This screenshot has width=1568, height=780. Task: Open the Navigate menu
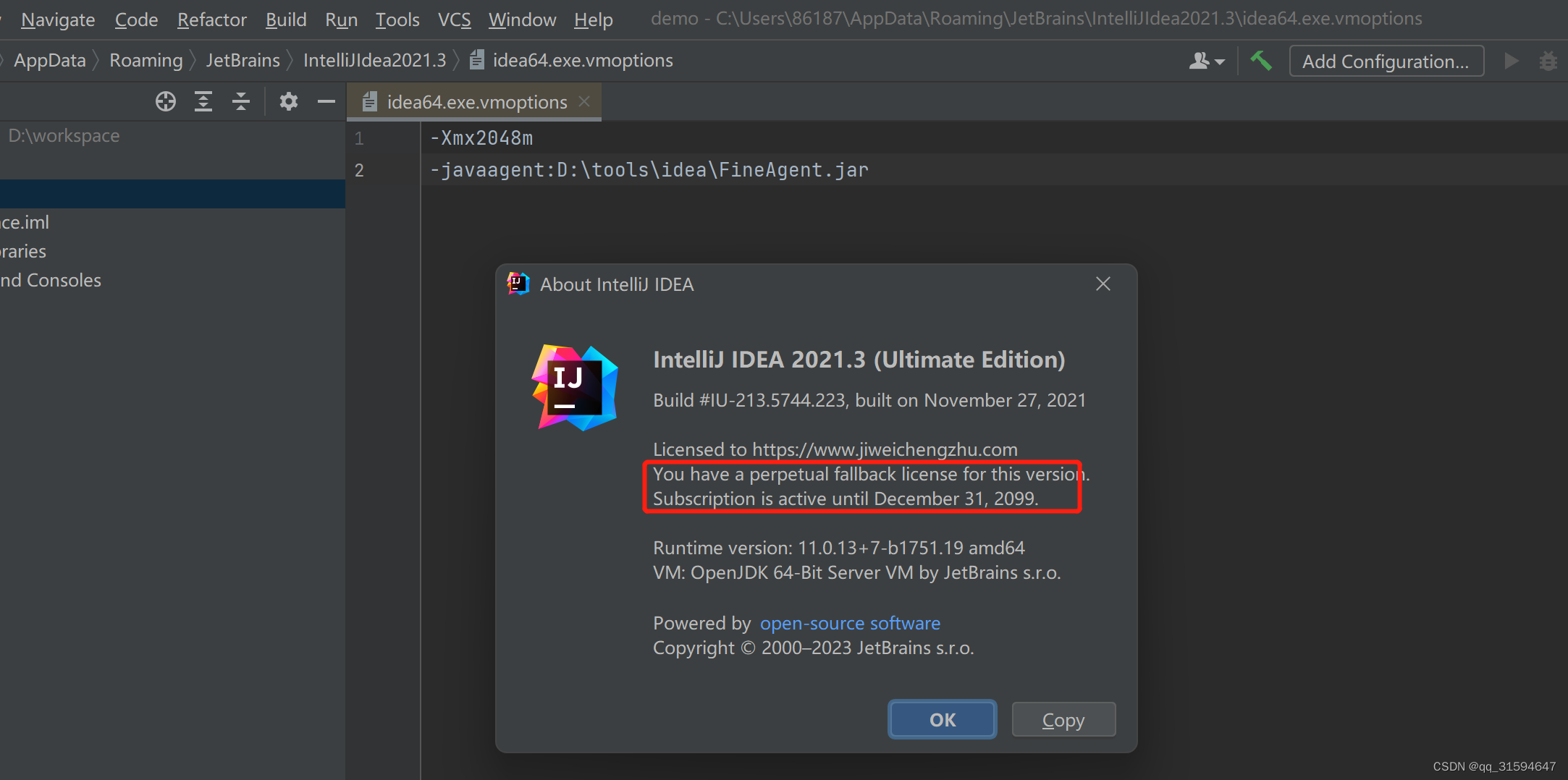[x=58, y=20]
